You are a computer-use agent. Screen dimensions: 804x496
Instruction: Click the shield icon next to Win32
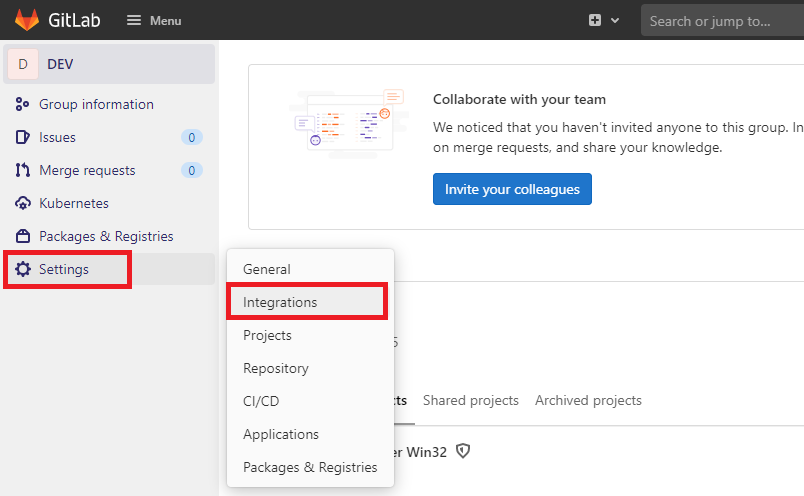[463, 451]
